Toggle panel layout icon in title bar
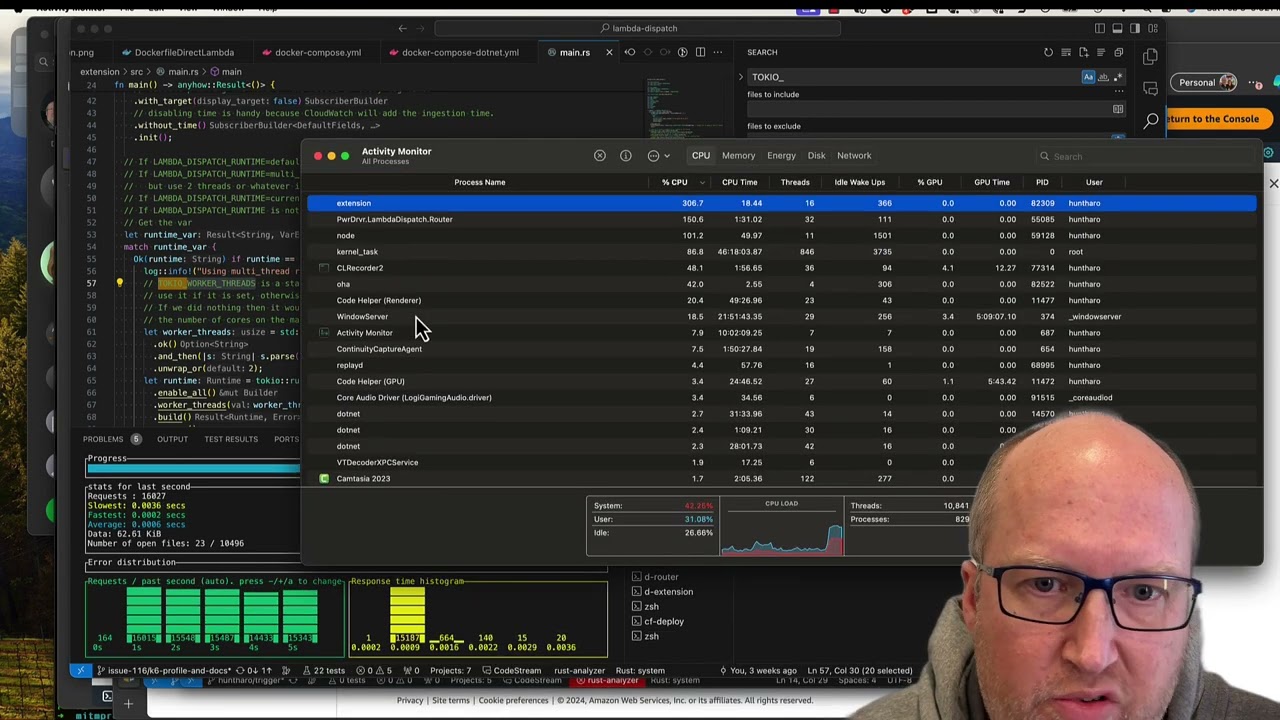 click(x=1118, y=28)
